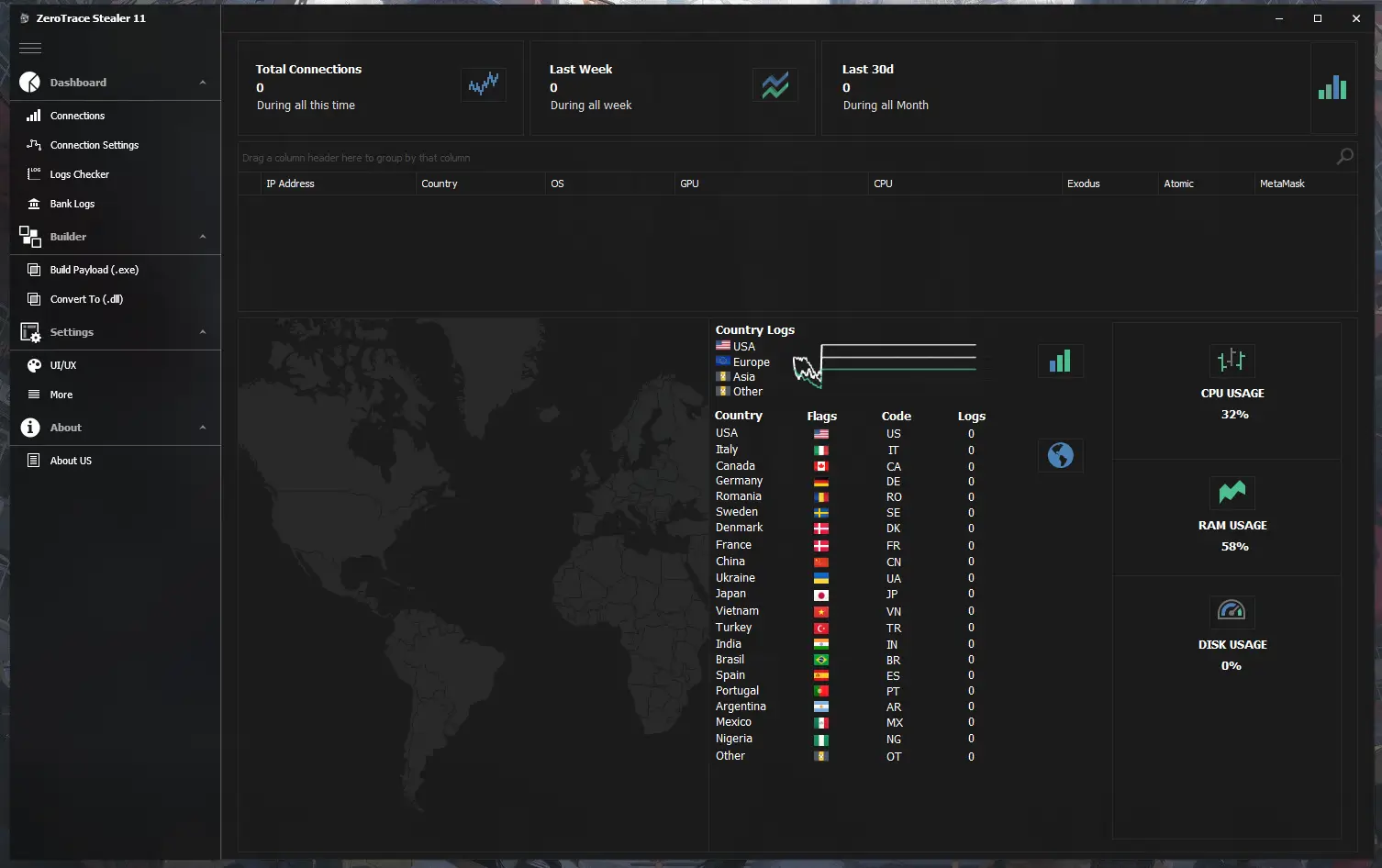The width and height of the screenshot is (1382, 868).
Task: Open Connection Settings from the sidebar
Action: tap(94, 145)
